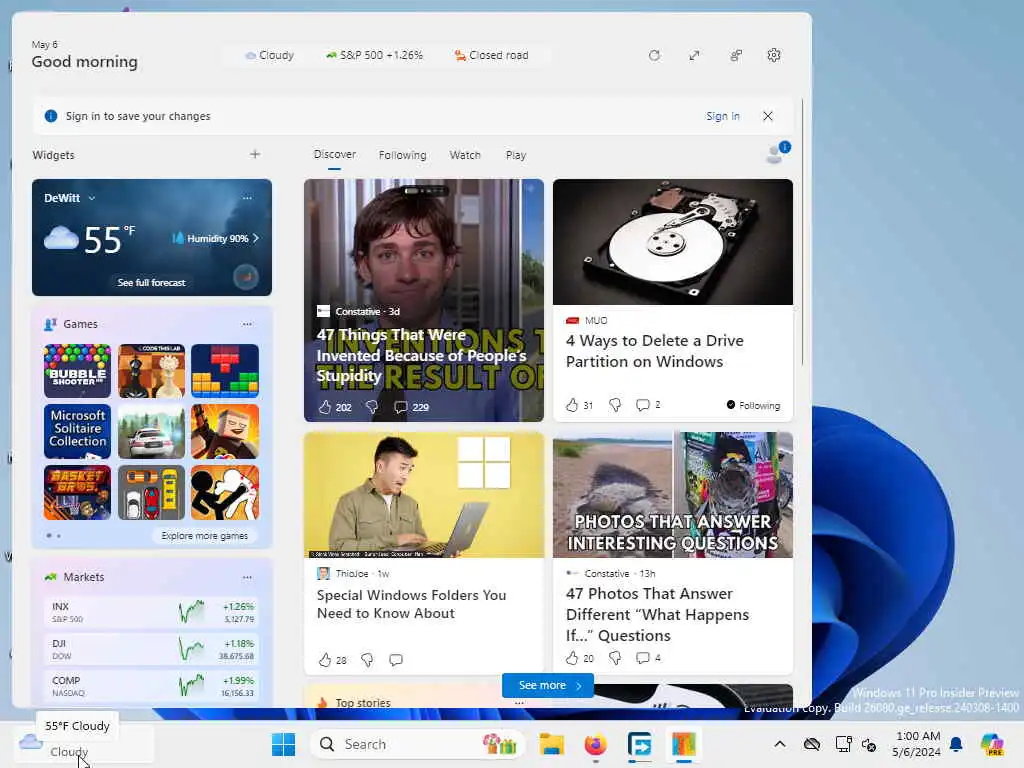The height and width of the screenshot is (768, 1024).
Task: Open Firefox from taskbar
Action: coord(596,744)
